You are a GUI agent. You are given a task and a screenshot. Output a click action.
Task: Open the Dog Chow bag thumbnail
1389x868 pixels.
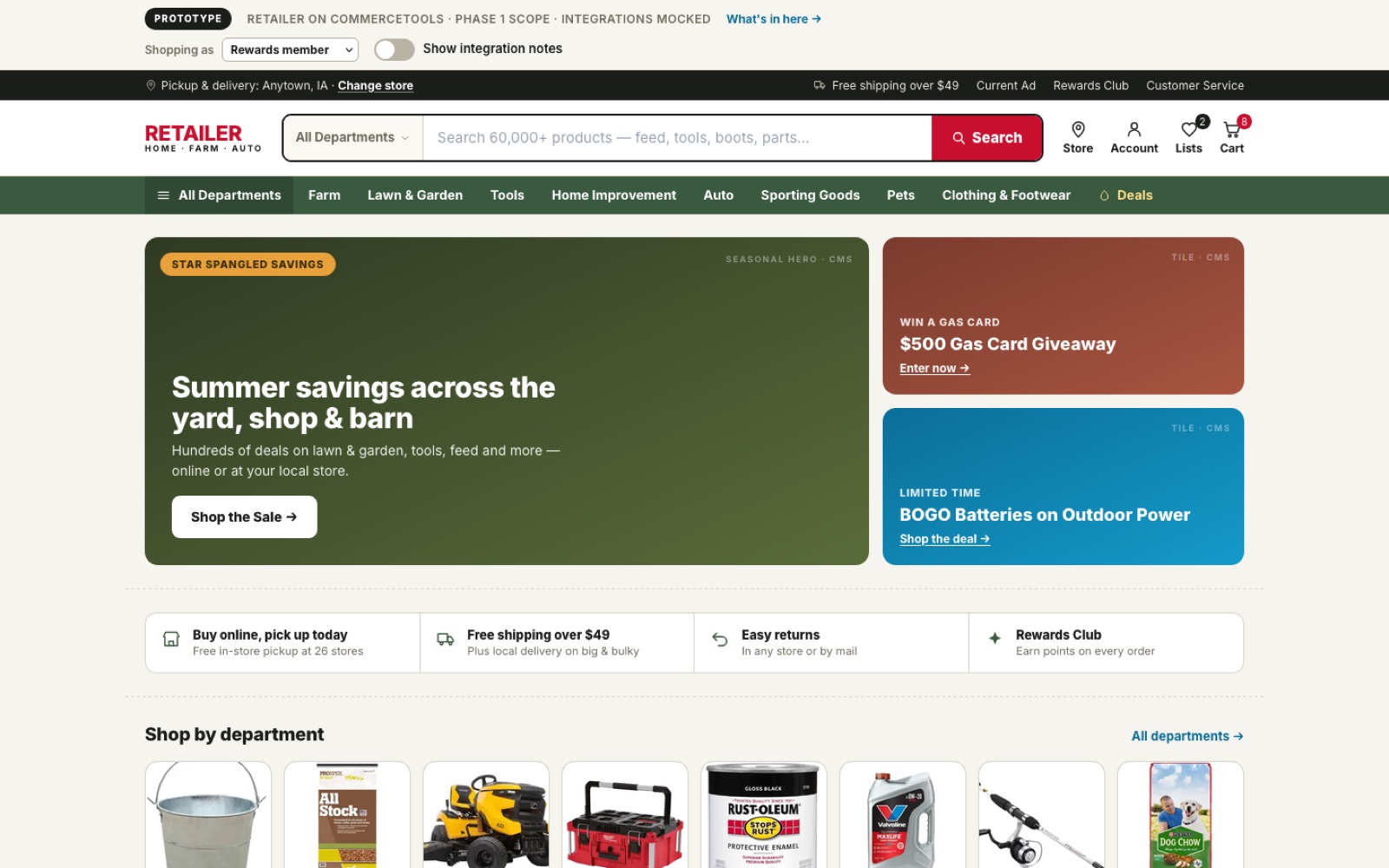click(1181, 814)
